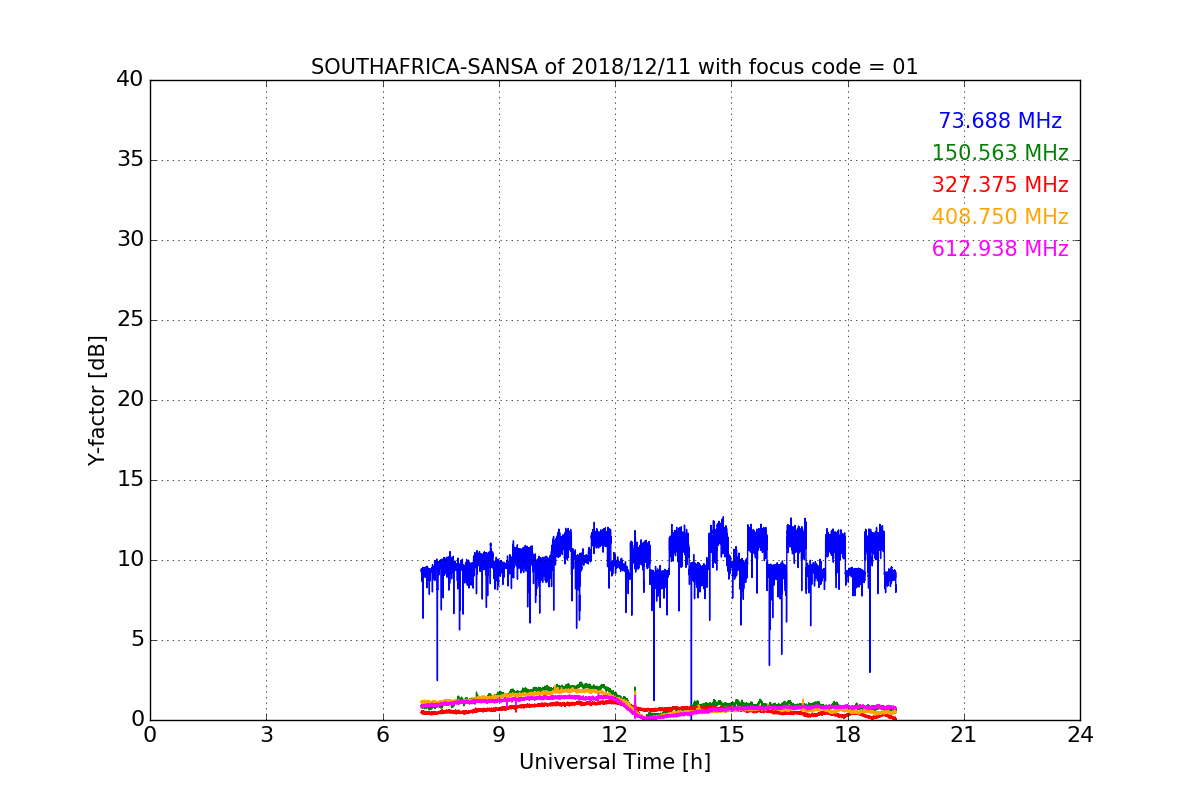Select the 327.375 MHz legend label
1200x800 pixels.
(1000, 185)
